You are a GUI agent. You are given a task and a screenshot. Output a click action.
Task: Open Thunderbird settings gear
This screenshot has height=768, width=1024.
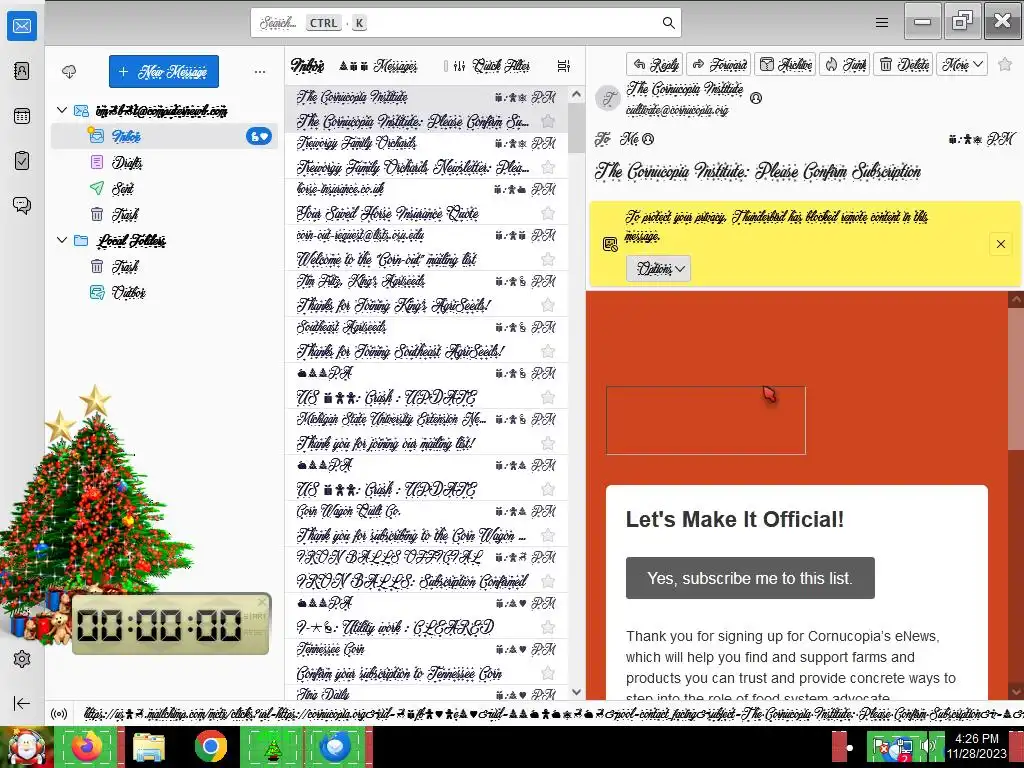[x=22, y=659]
